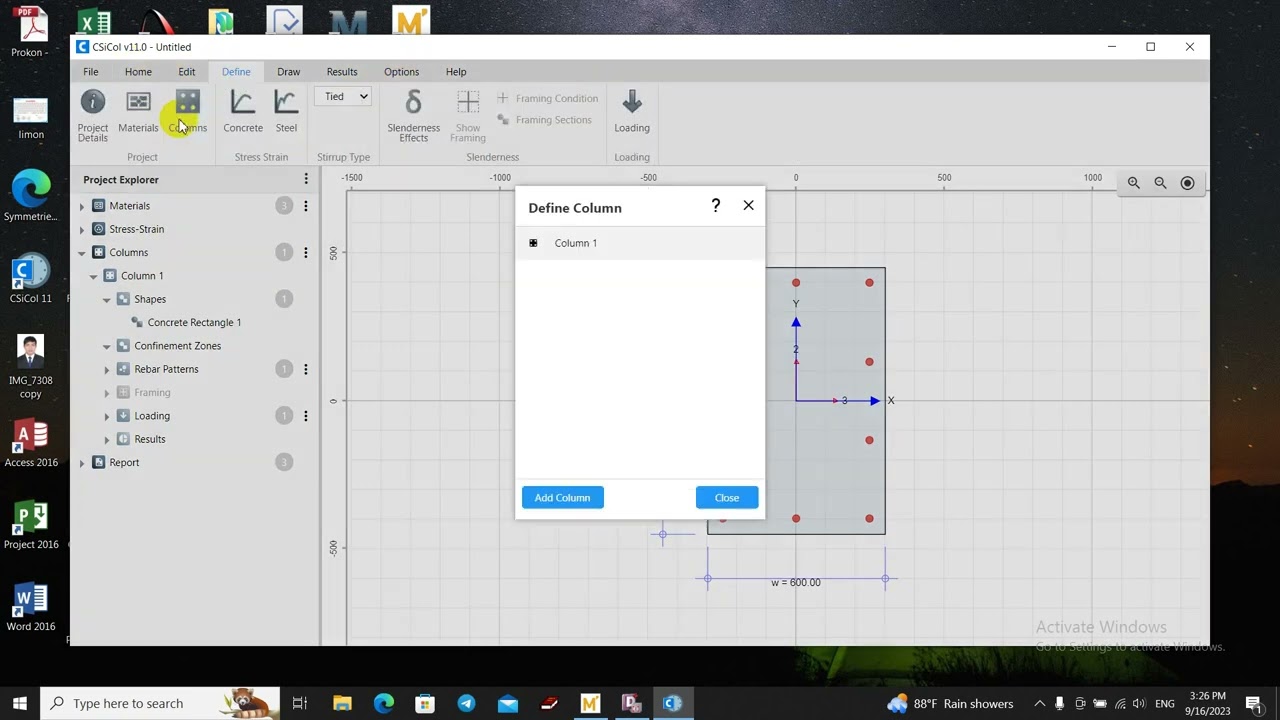Click Close in Define Column dialog
Screen dimensions: 1280x720
[x=727, y=497]
